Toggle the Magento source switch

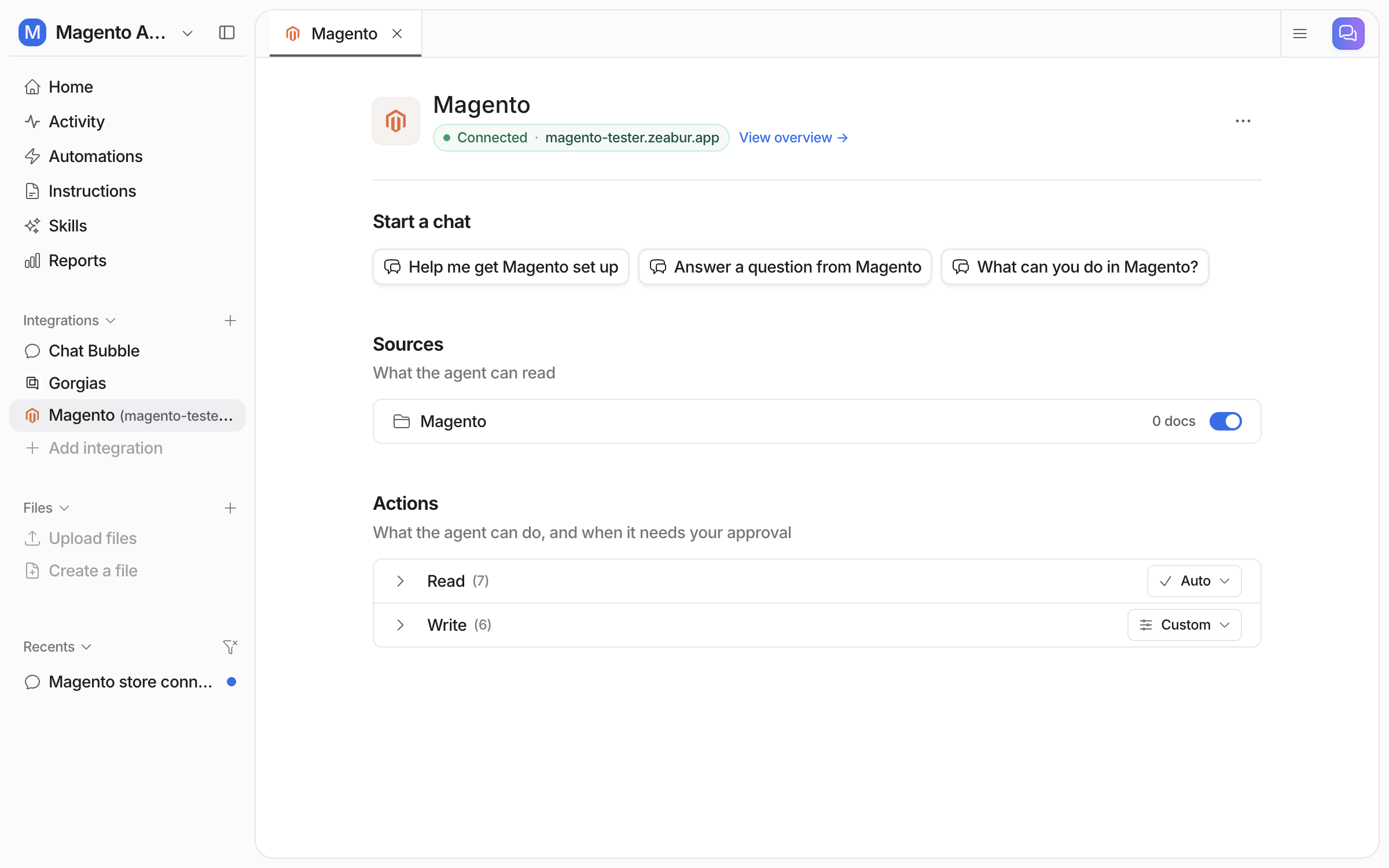(x=1225, y=421)
